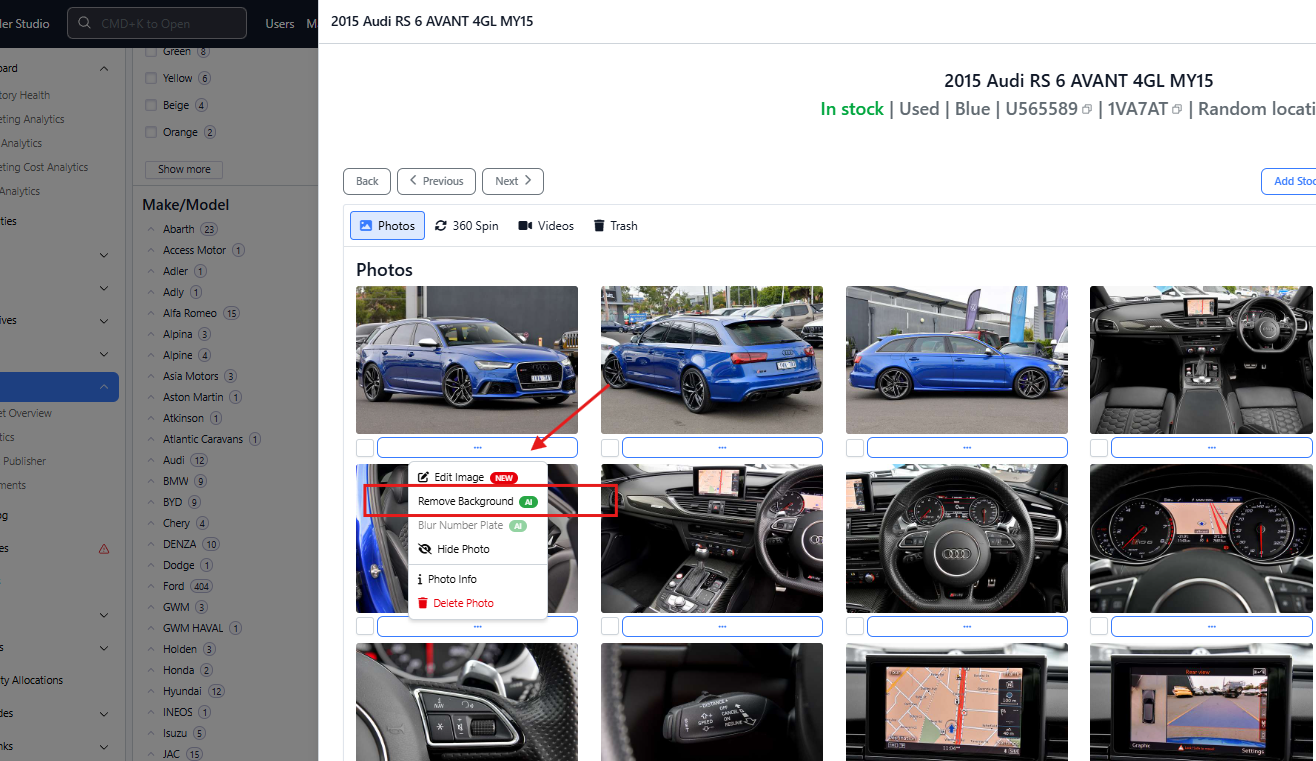Open the side-profile Audi photo
1316x761 pixels.
click(x=957, y=360)
